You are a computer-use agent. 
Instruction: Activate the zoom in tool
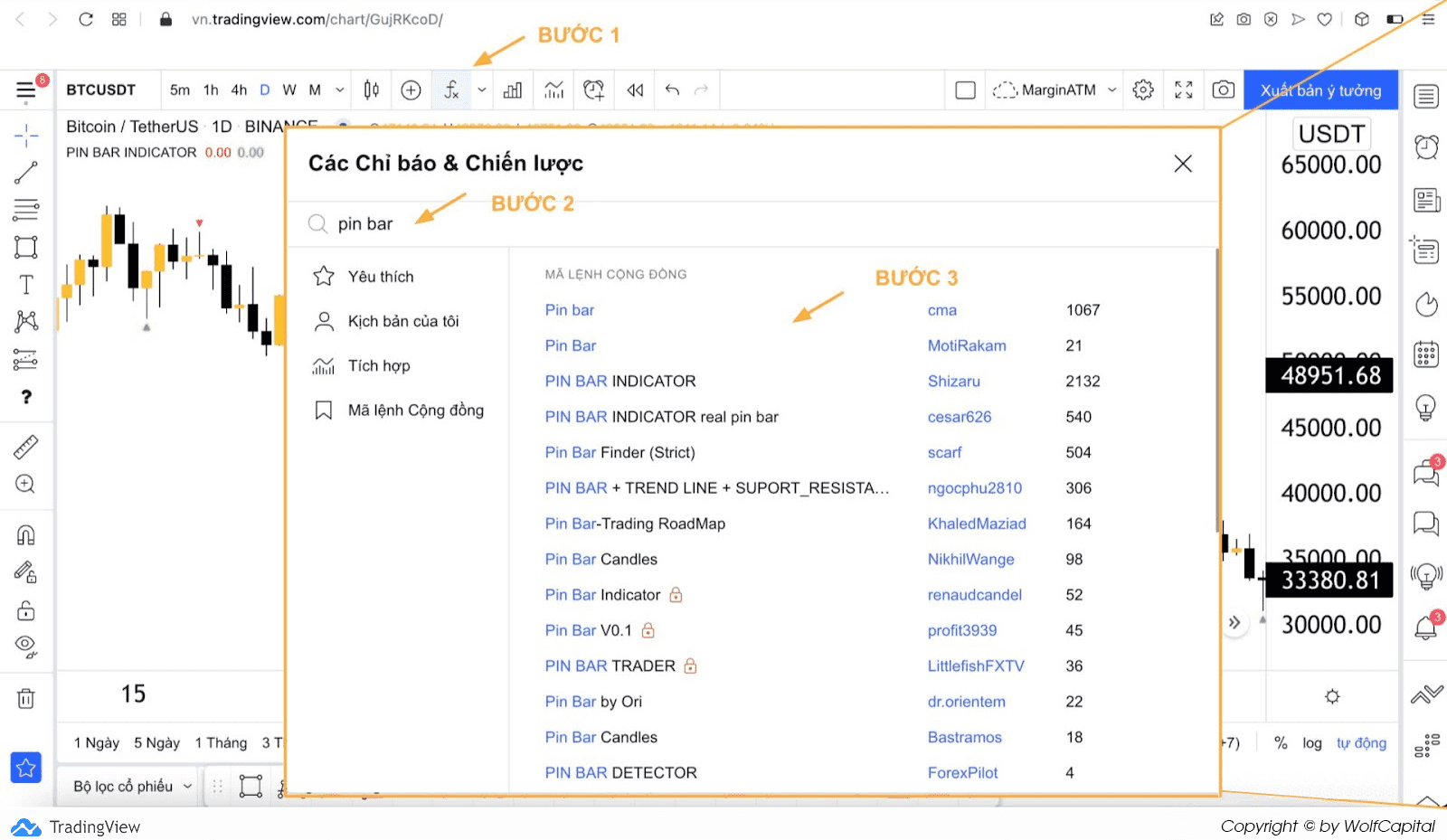26,484
